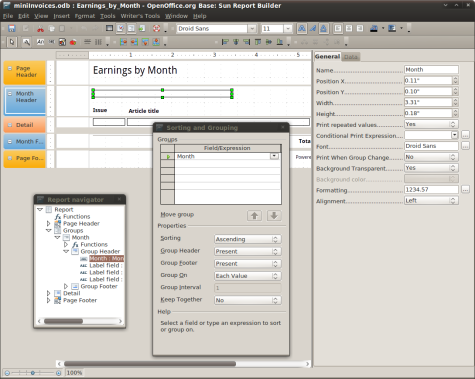Open the font size dropdown arrow
This screenshot has height=379, width=475.
pyautogui.click(x=288, y=29)
